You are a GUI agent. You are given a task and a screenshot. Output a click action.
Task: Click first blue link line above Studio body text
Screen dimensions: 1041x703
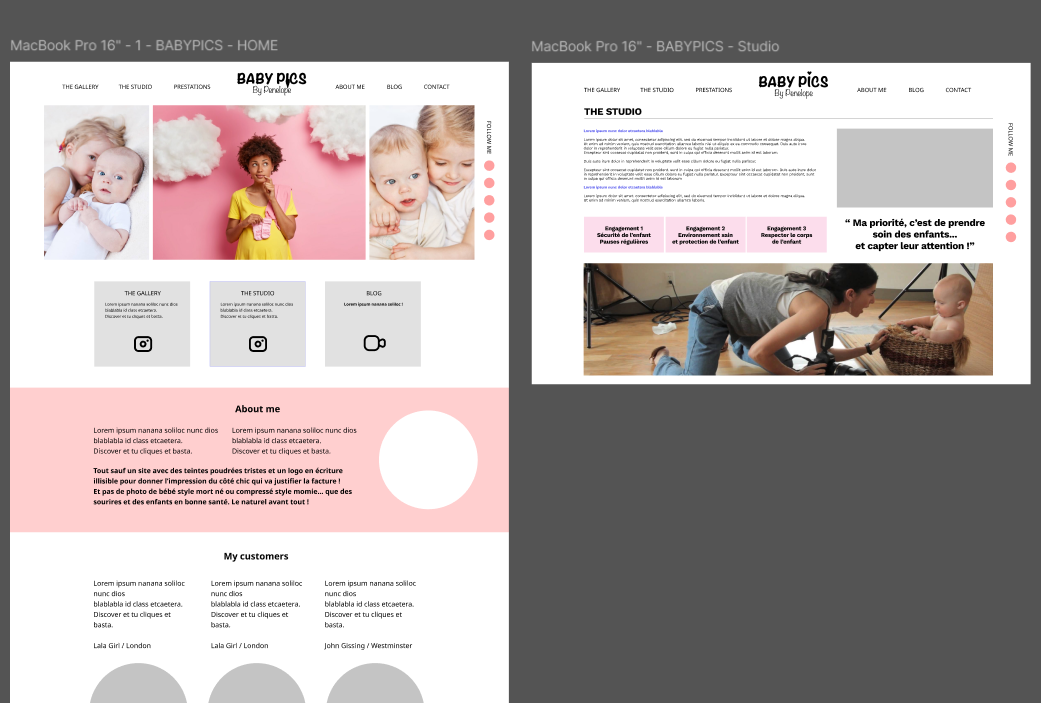pyautogui.click(x=623, y=131)
